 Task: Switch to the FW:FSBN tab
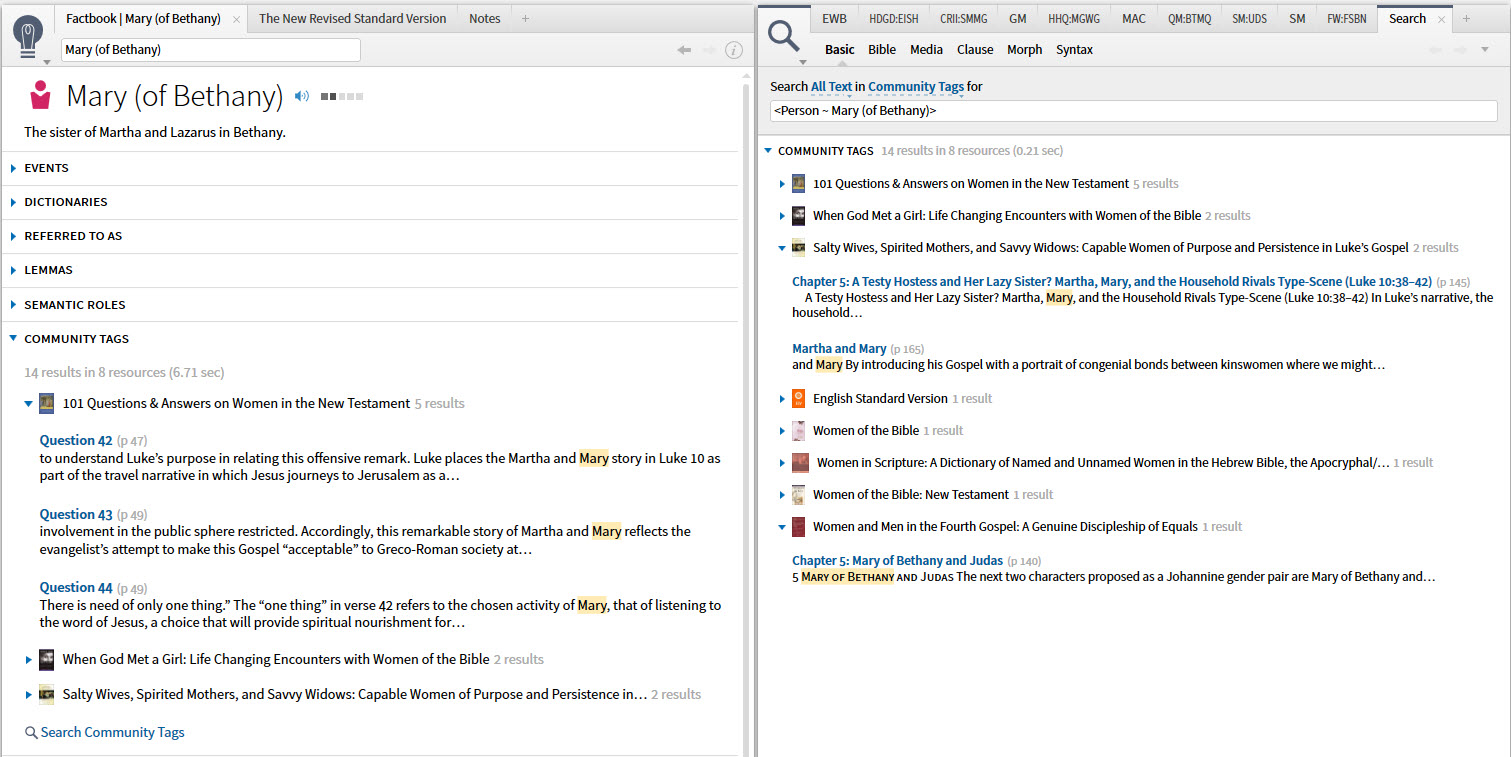point(1347,19)
